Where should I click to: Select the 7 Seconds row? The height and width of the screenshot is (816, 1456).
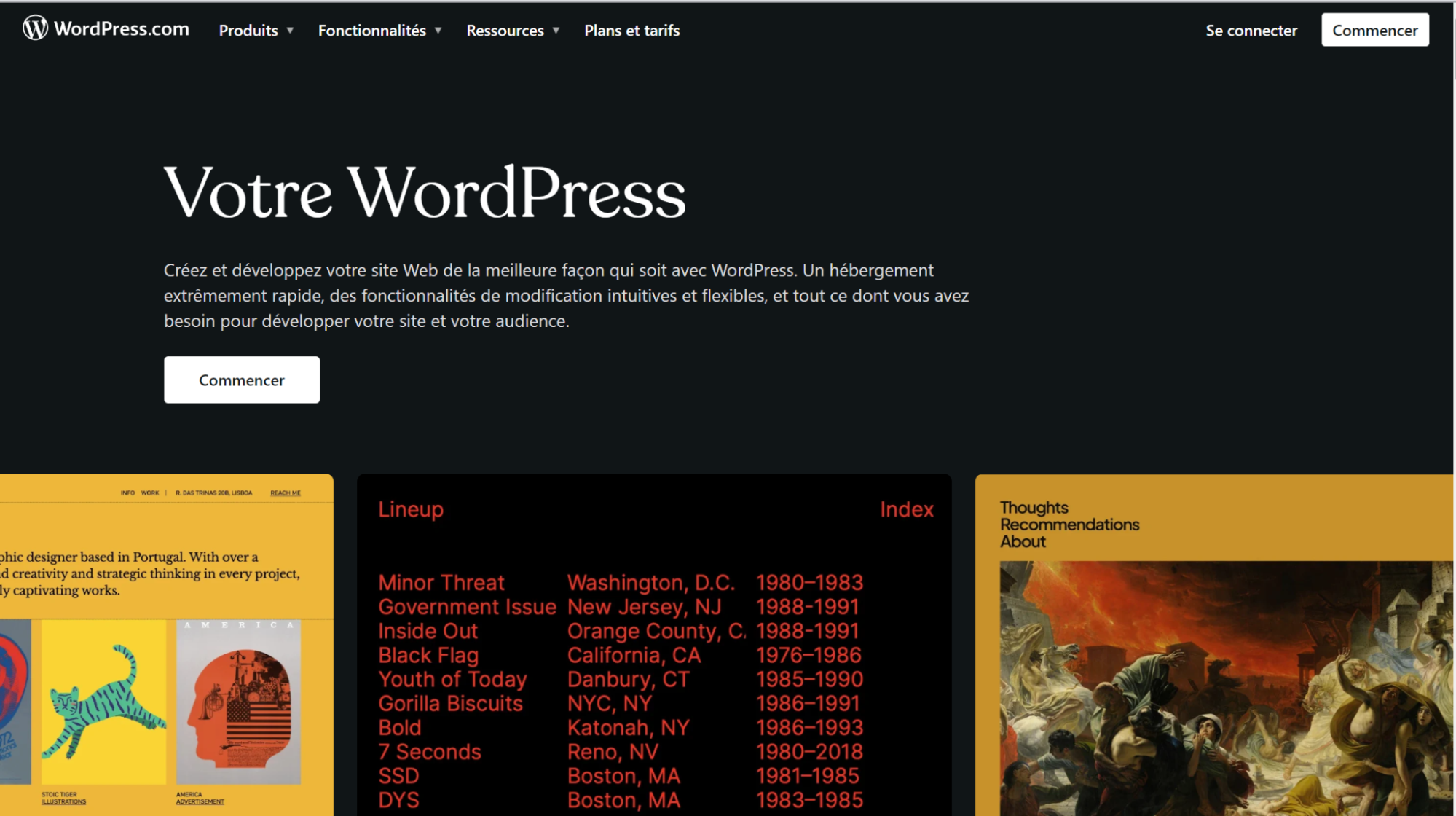(621, 751)
